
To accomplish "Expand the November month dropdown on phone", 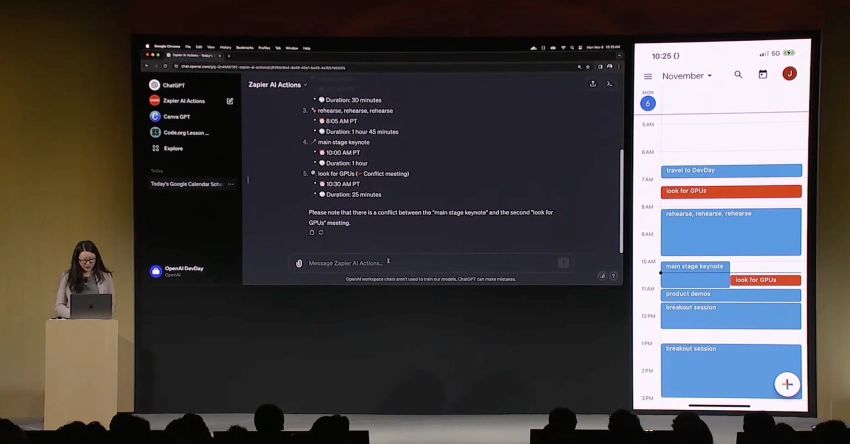I will coord(687,76).
